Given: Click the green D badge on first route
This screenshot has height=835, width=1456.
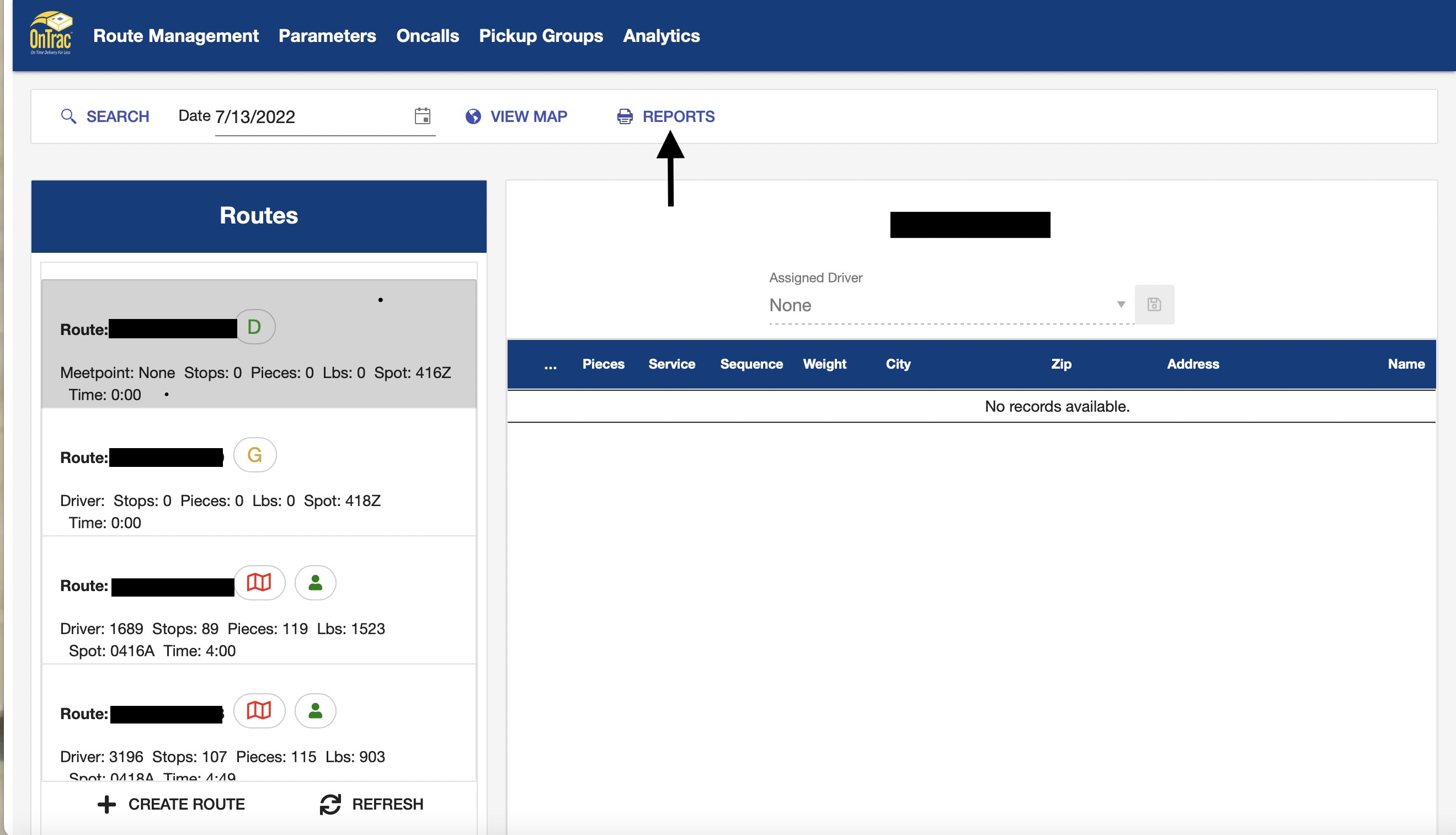Looking at the screenshot, I should tap(254, 327).
